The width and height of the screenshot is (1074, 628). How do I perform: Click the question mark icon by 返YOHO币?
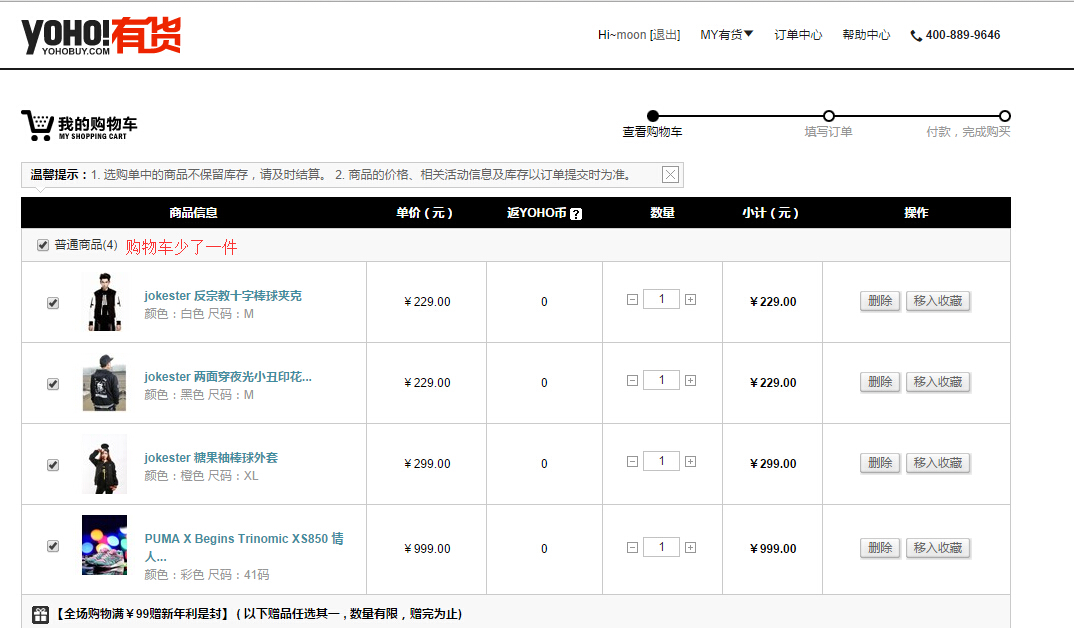pyautogui.click(x=576, y=214)
